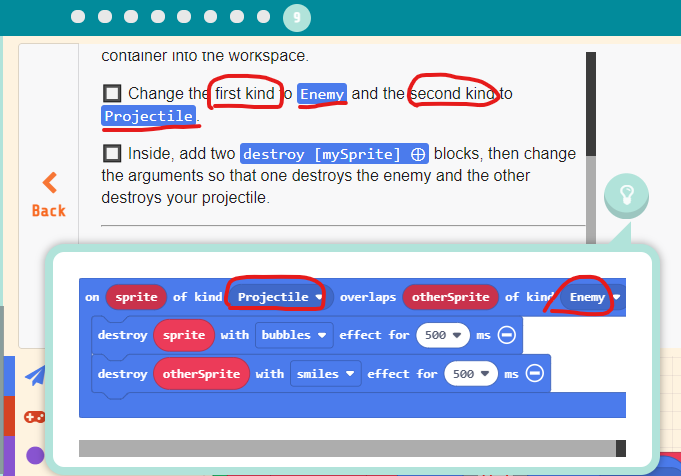Image resolution: width=681 pixels, height=476 pixels.
Task: Click sprite argument in first destroy block
Action: click(184, 335)
